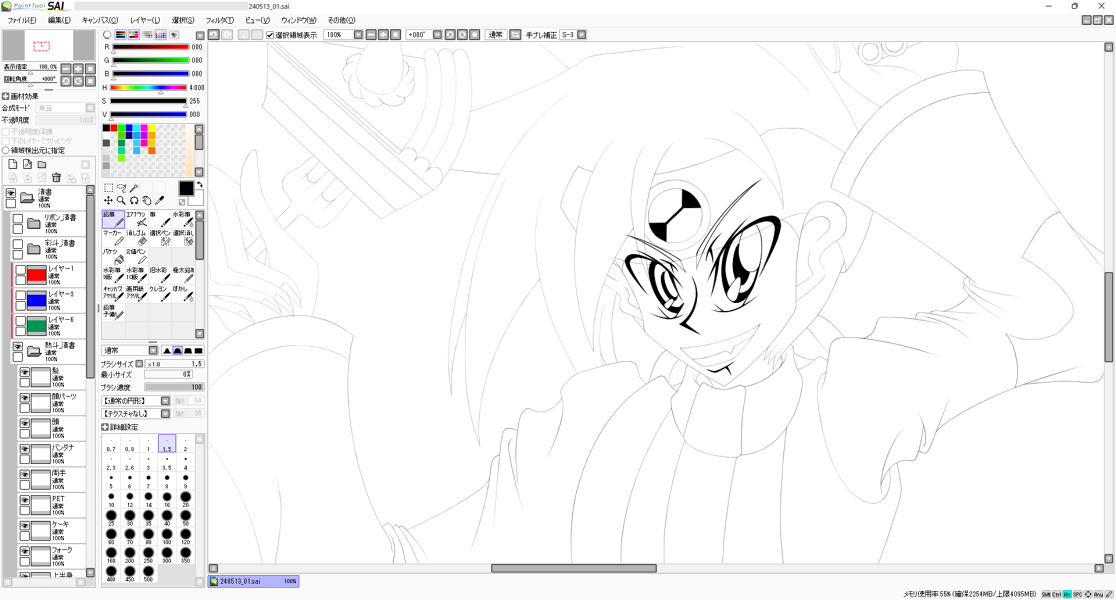Hide the 清書 folder layer
Viewport: 1116px width, 600px height.
pos(11,193)
